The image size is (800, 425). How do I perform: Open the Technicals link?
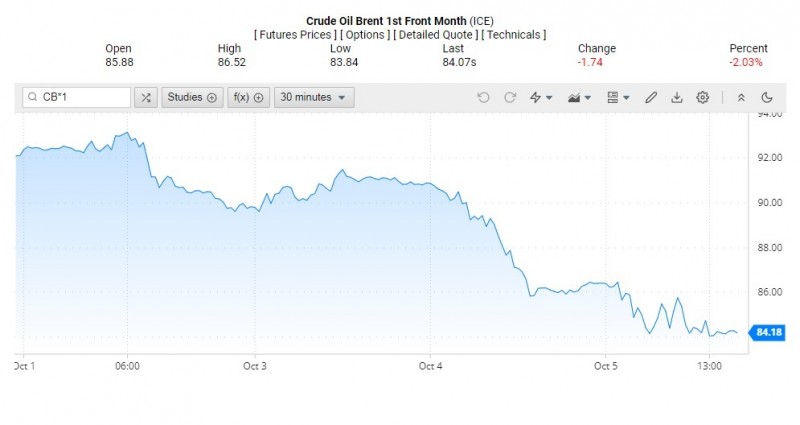[514, 35]
